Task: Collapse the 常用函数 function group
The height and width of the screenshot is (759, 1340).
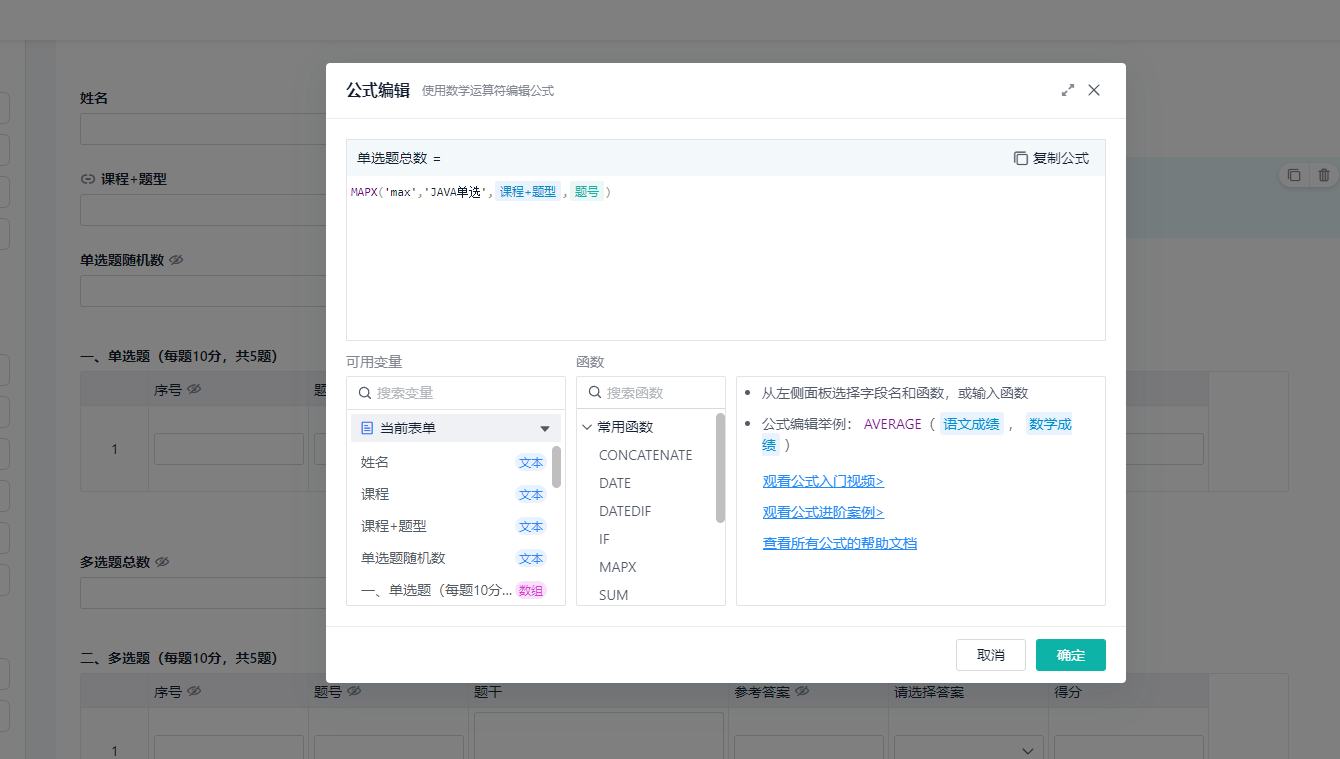Action: click(587, 427)
